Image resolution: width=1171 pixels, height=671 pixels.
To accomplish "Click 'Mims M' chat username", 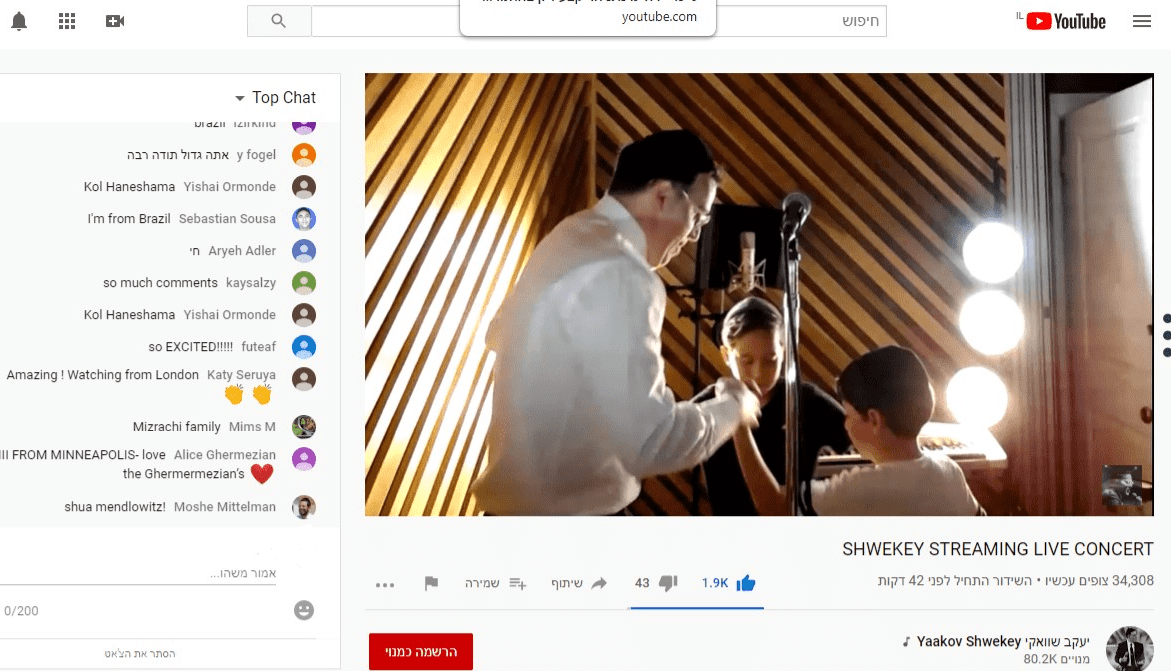I will (x=252, y=427).
